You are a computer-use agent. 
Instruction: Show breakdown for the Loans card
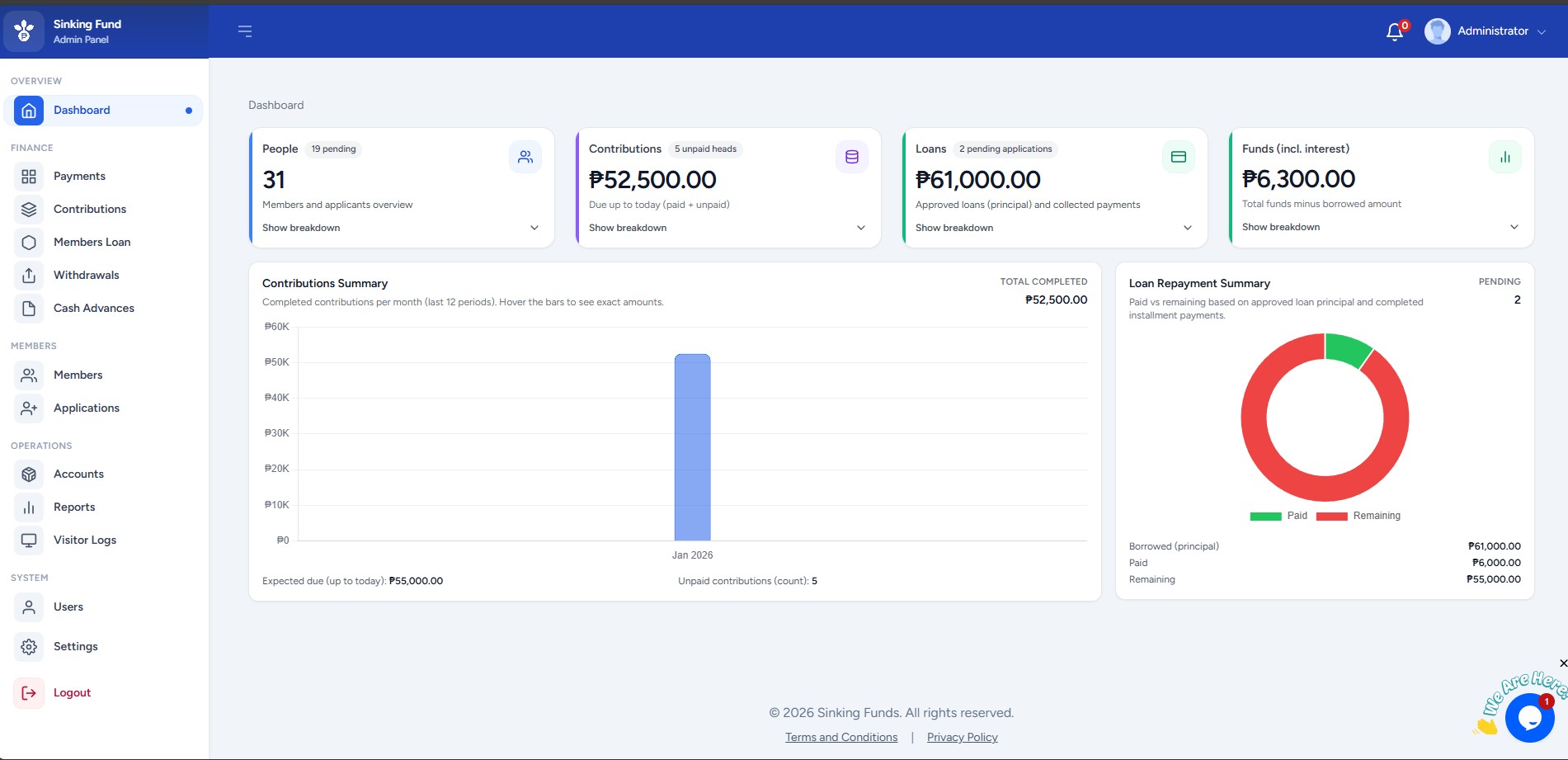(1053, 228)
